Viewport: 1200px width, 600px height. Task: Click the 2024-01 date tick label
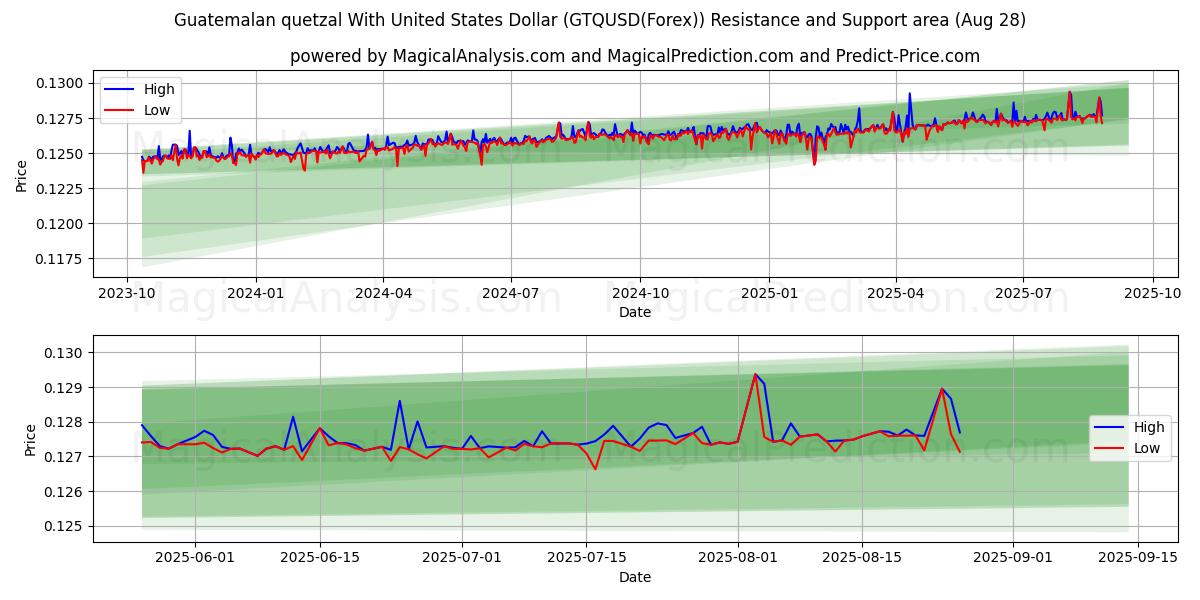pyautogui.click(x=256, y=294)
